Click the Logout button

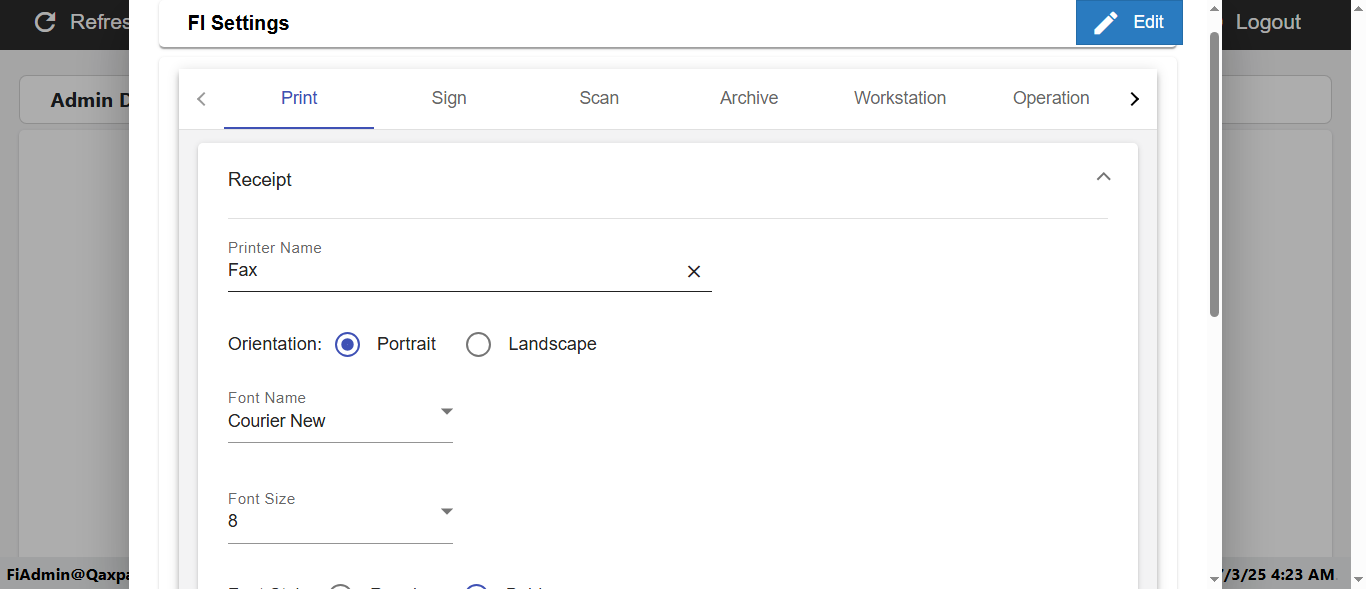1268,22
